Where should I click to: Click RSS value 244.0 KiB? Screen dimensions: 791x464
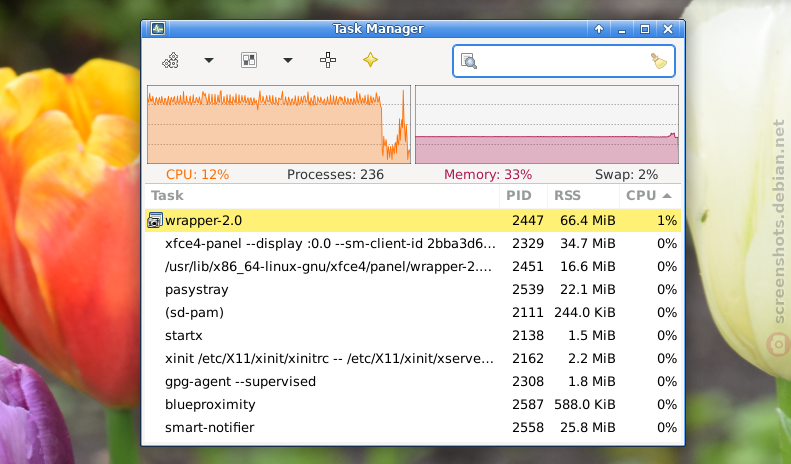coord(585,313)
